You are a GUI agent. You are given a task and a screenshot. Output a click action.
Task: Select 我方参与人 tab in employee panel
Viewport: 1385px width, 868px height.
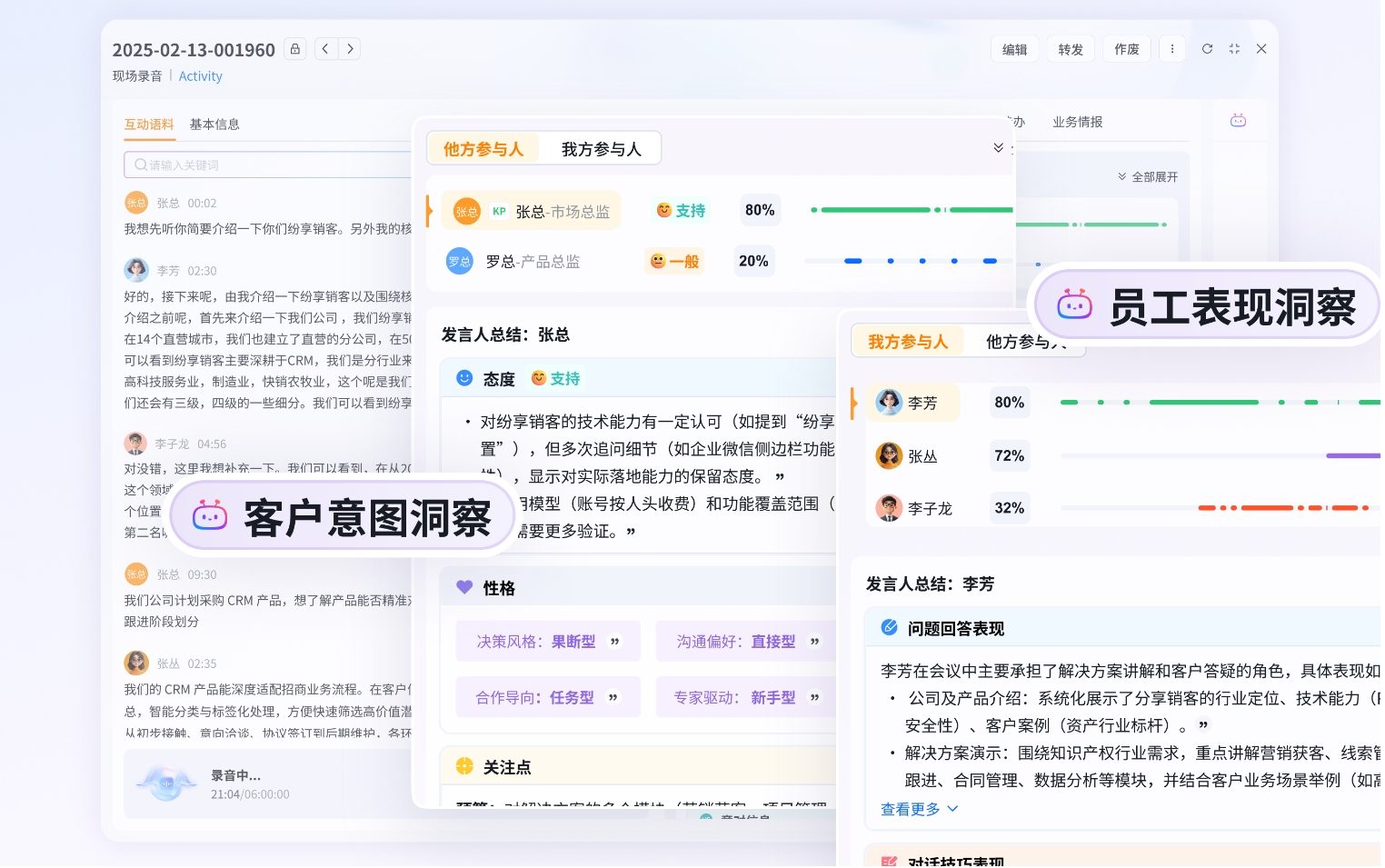(908, 342)
